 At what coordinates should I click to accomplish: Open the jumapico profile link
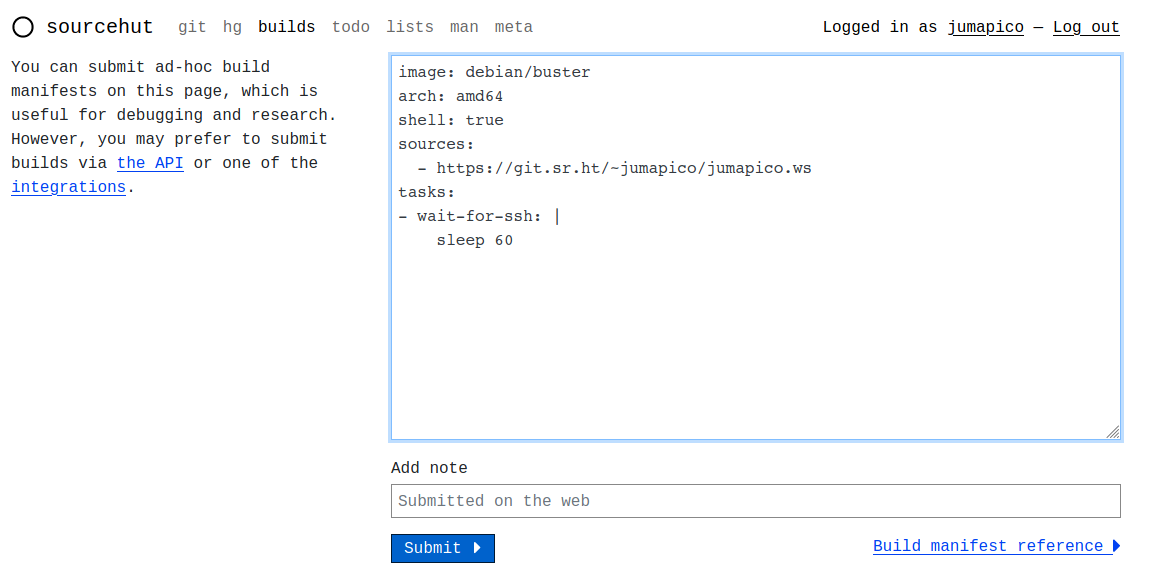coord(985,27)
